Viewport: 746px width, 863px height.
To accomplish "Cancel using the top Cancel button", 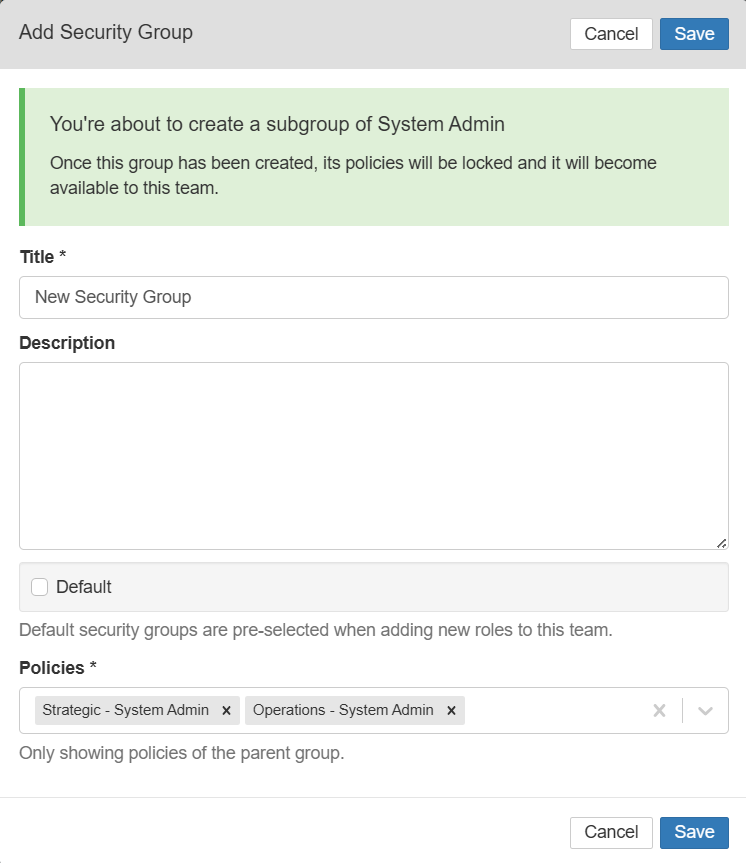I will pos(611,33).
